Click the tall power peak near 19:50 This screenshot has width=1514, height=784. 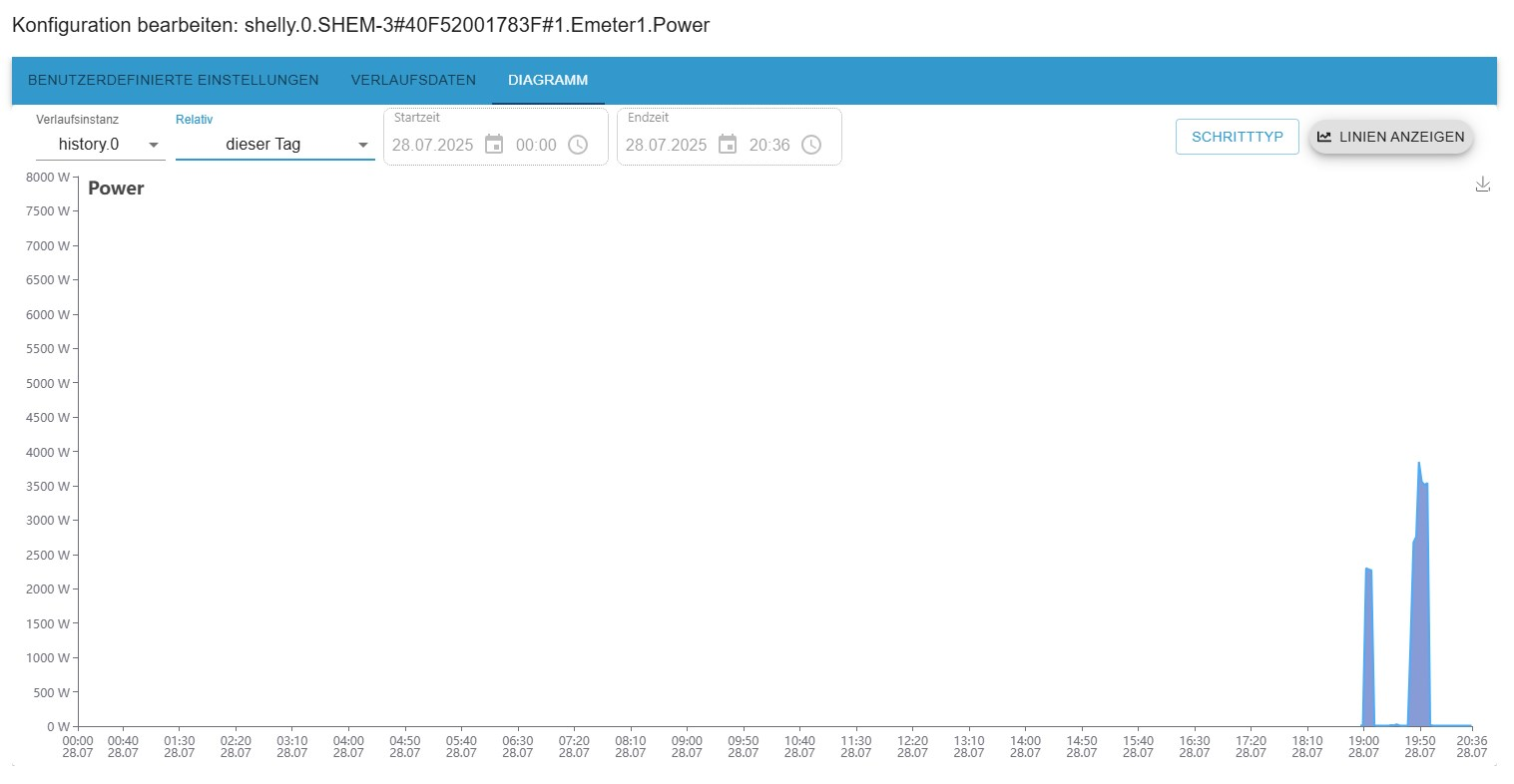(x=1420, y=598)
